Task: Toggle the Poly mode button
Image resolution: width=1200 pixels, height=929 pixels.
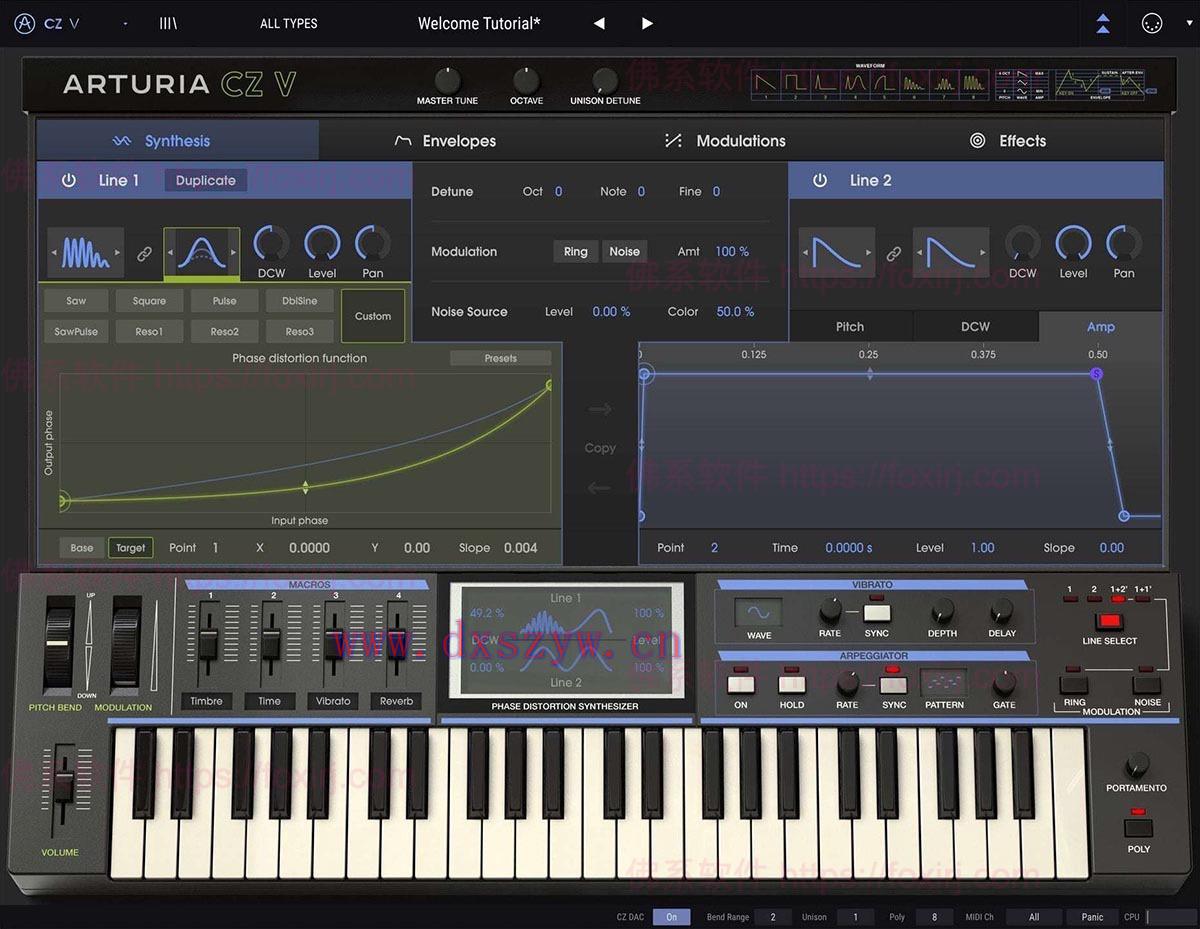Action: point(1139,828)
